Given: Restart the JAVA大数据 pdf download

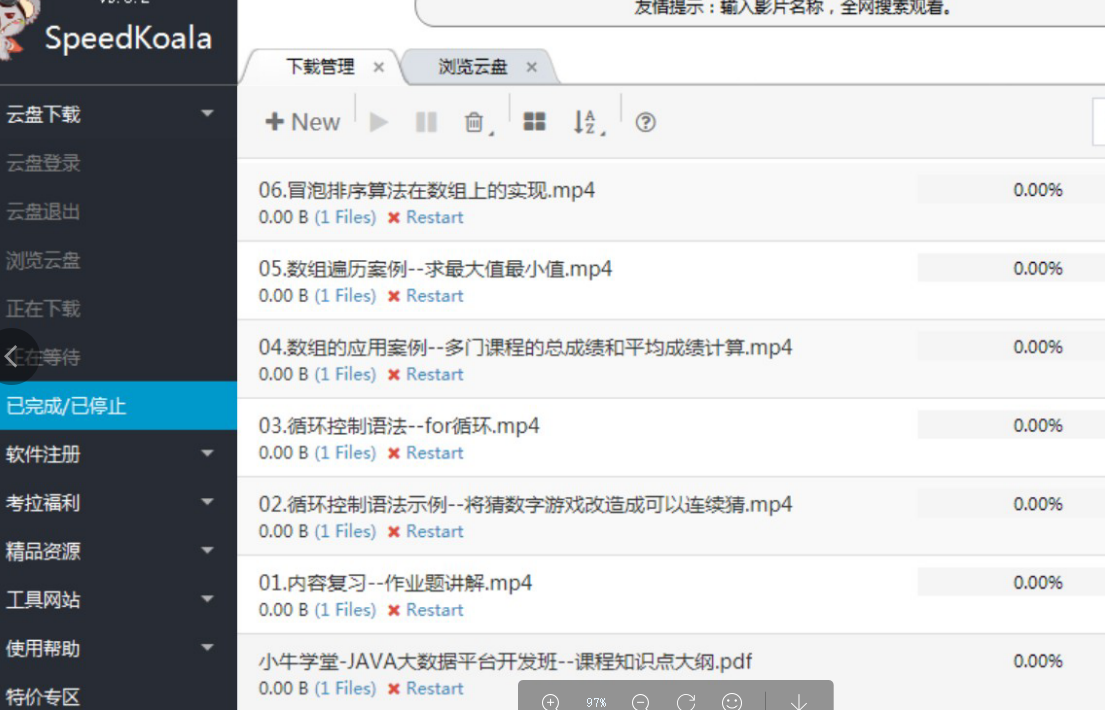Looking at the screenshot, I should 434,688.
